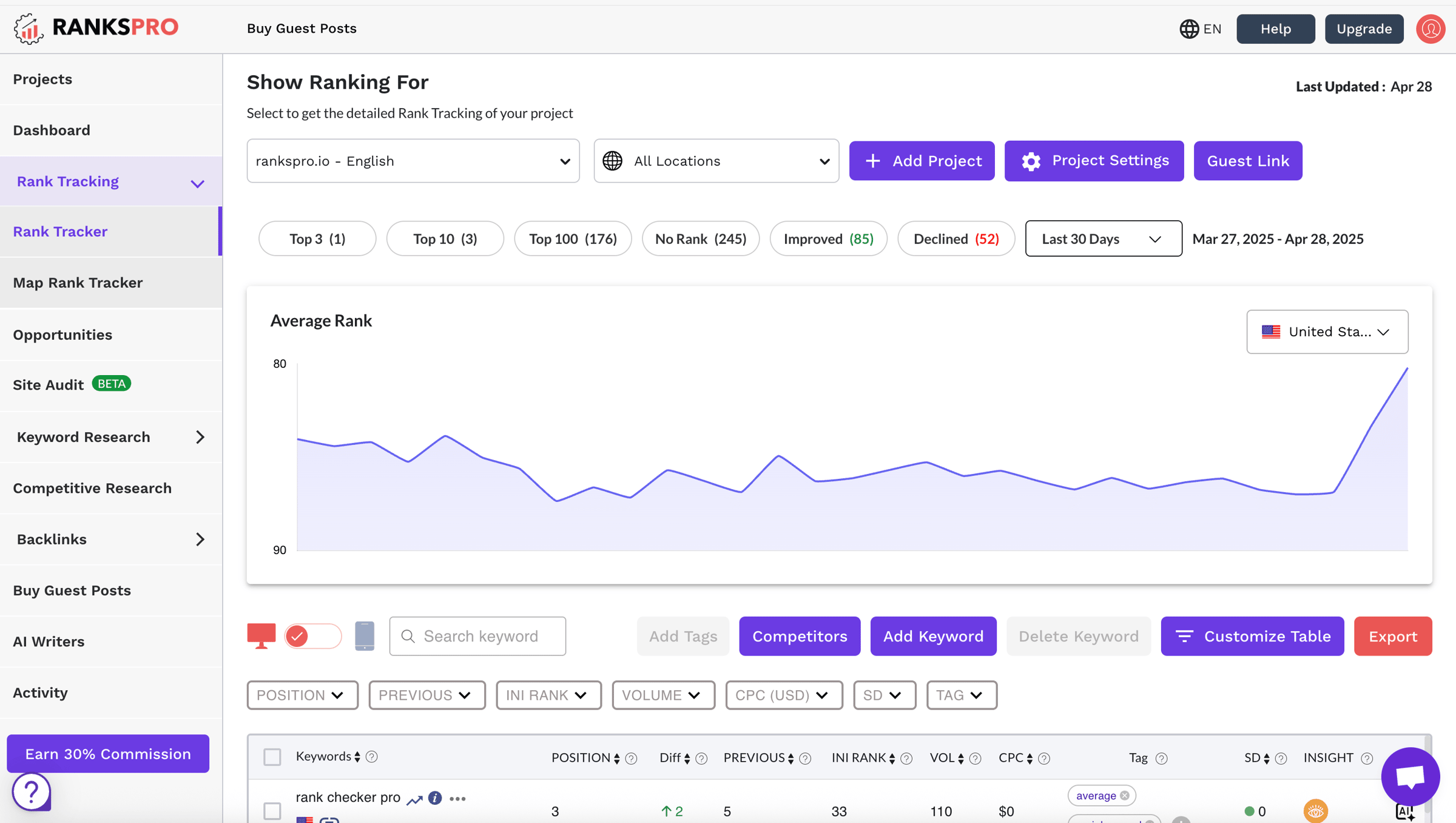Click the Export button
This screenshot has width=1456, height=823.
point(1393,636)
